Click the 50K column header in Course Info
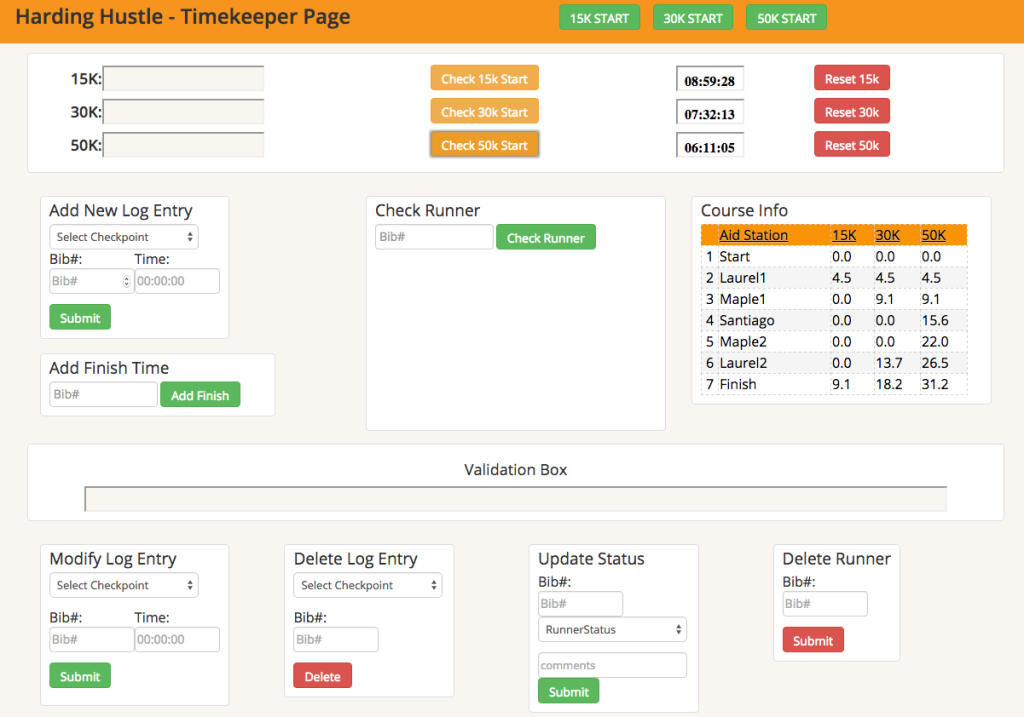Viewport: 1024px width, 717px height. tap(933, 235)
